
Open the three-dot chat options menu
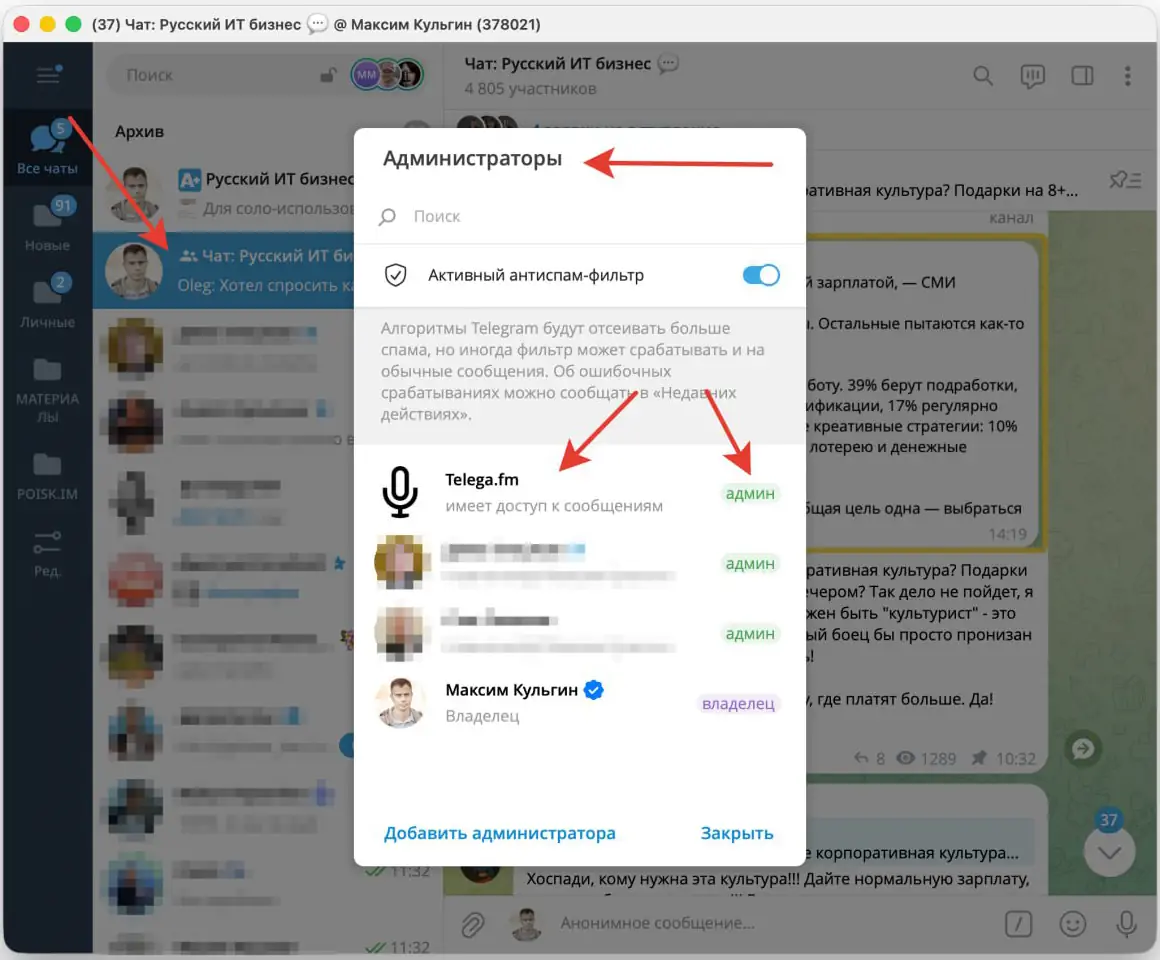coord(1127,76)
